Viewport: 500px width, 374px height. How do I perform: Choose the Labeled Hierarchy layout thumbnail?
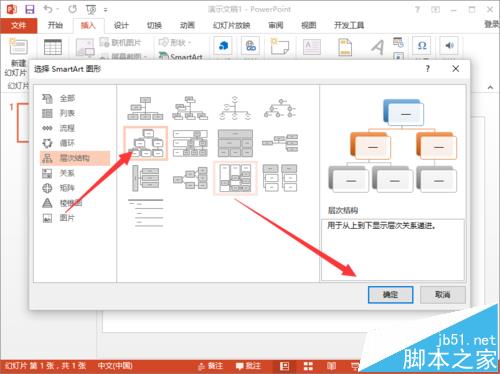[x=190, y=144]
